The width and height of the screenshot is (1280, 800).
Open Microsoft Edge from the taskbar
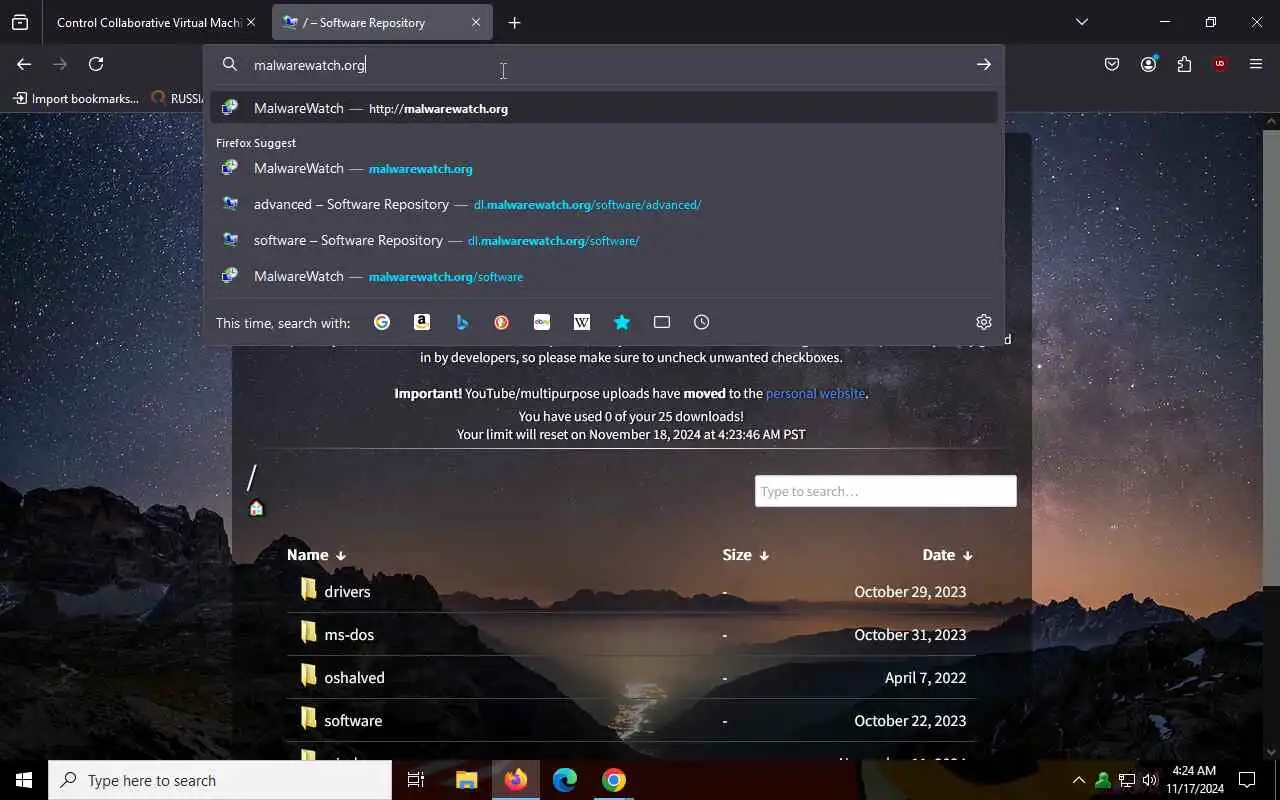tap(565, 780)
